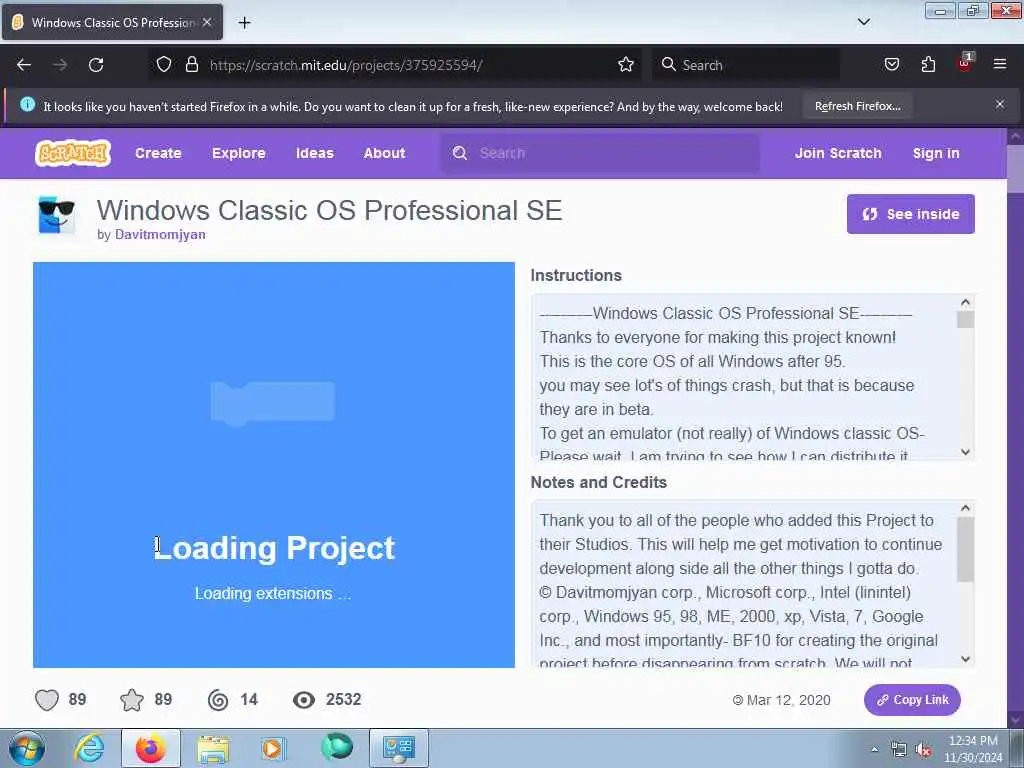Open the See inside project editor
This screenshot has width=1024, height=768.
(910, 214)
